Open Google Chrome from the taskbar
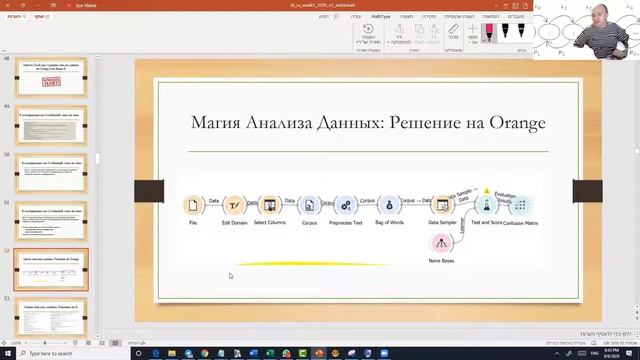 pyautogui.click(x=204, y=353)
